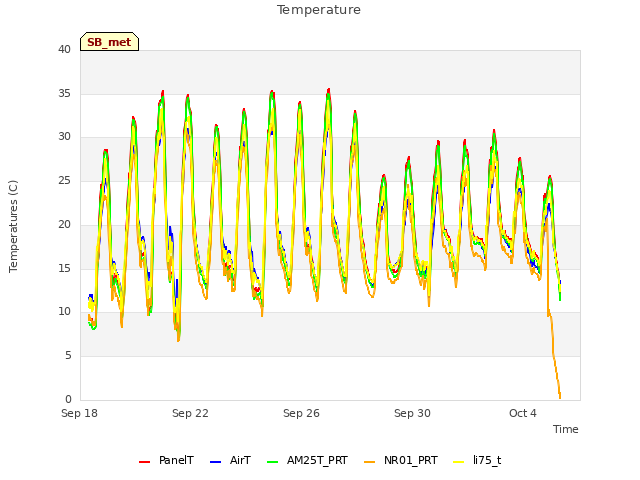640x480 pixels.
Task: Click the 0 y-axis tick label
Action: 68,399
